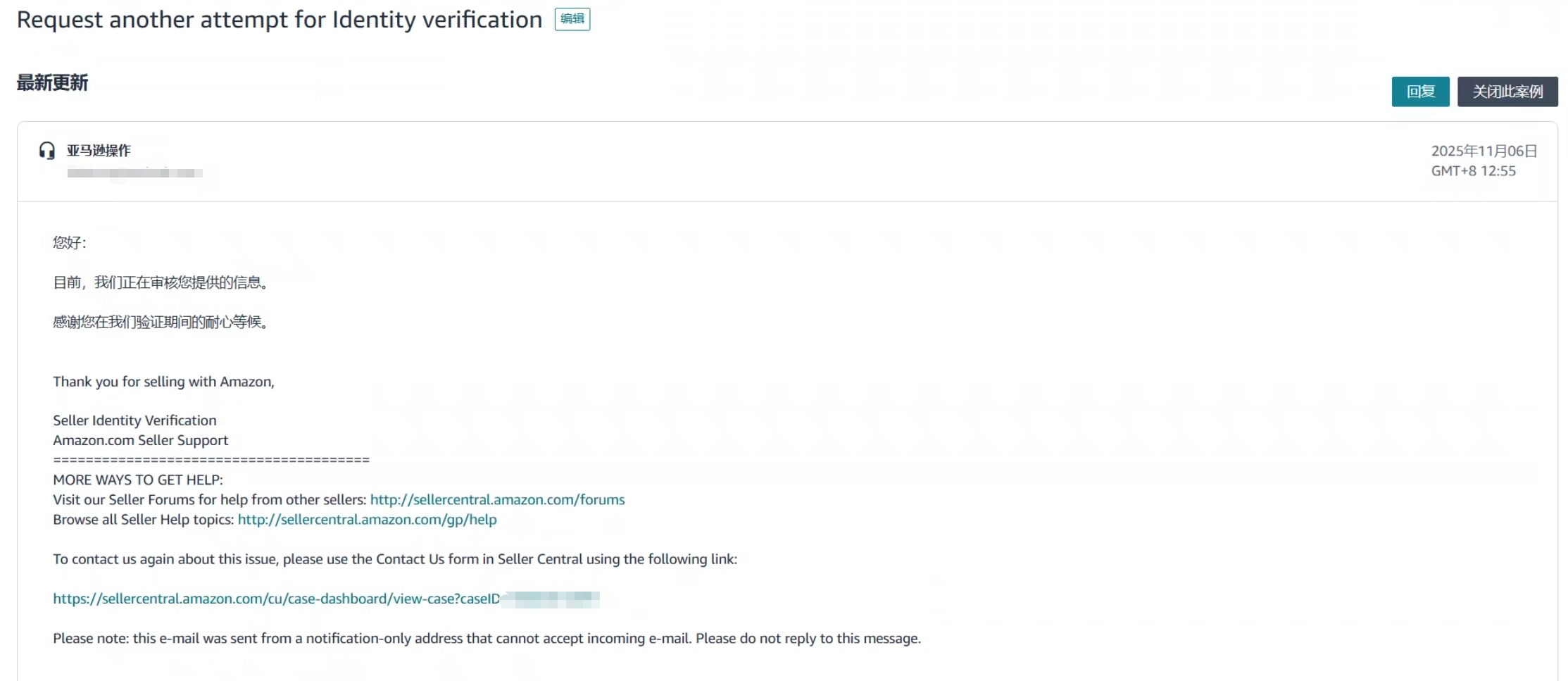Click the 亚马逊操作 sender name

[99, 150]
